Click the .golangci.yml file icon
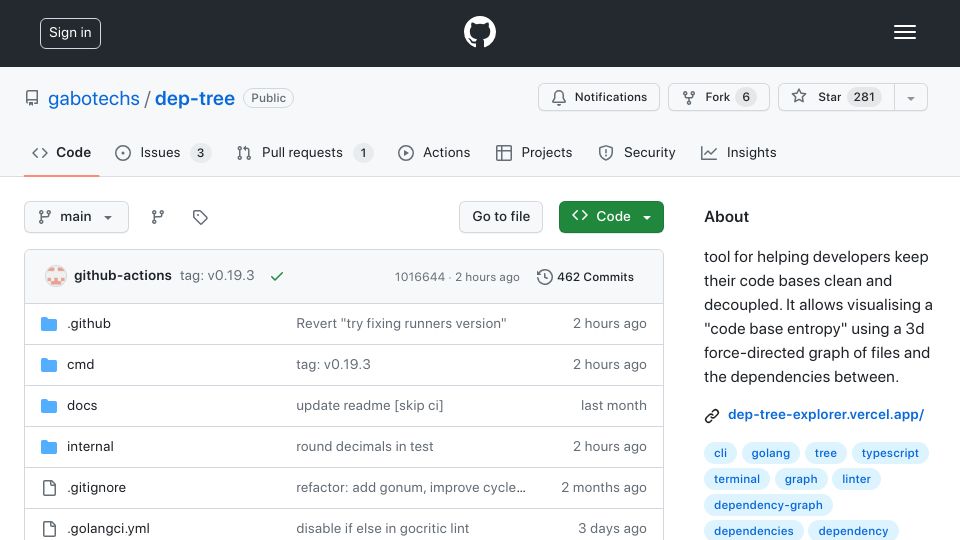Screen dimensions: 960x540 (49, 529)
